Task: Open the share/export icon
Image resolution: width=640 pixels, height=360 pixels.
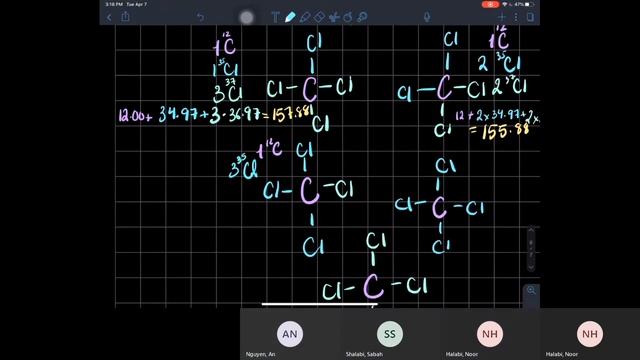Action: tap(125, 17)
